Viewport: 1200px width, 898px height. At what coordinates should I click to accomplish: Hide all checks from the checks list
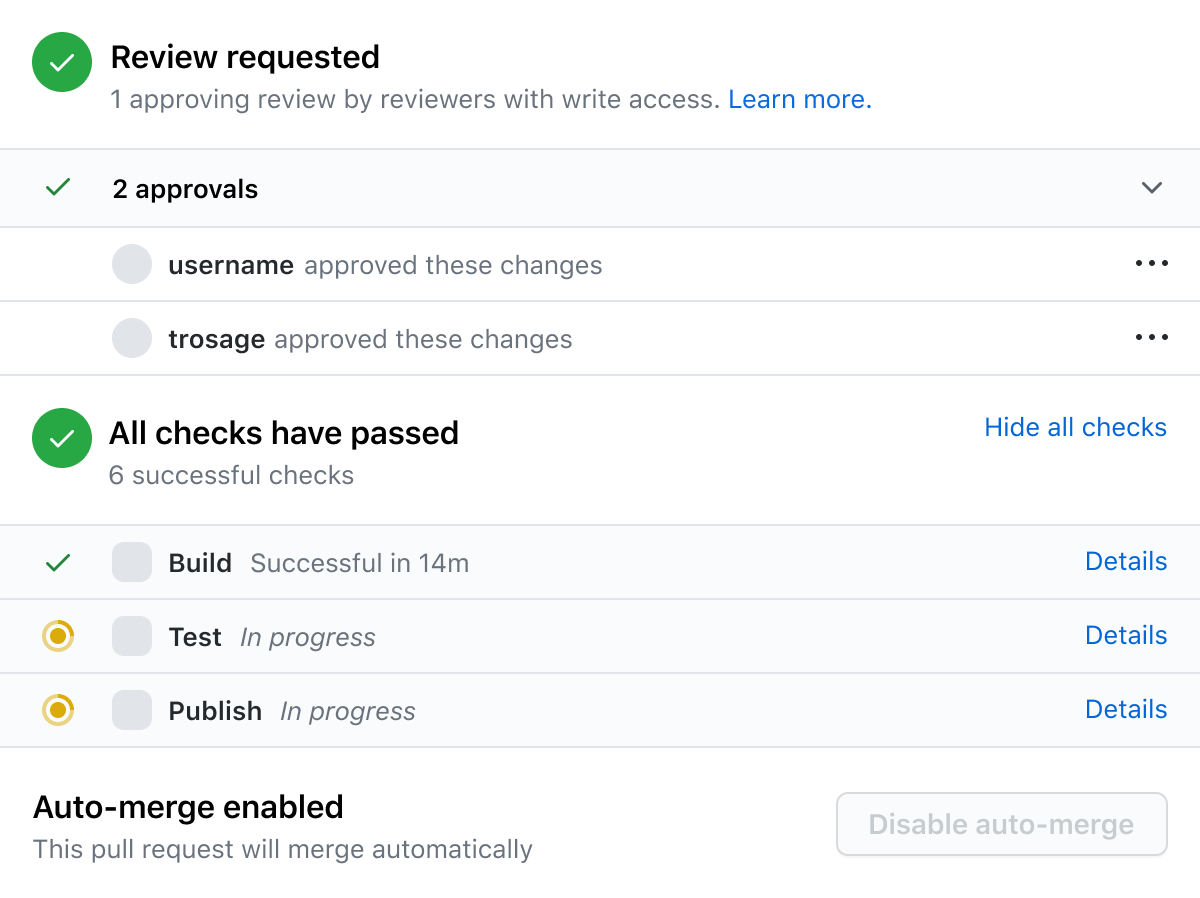point(1075,427)
